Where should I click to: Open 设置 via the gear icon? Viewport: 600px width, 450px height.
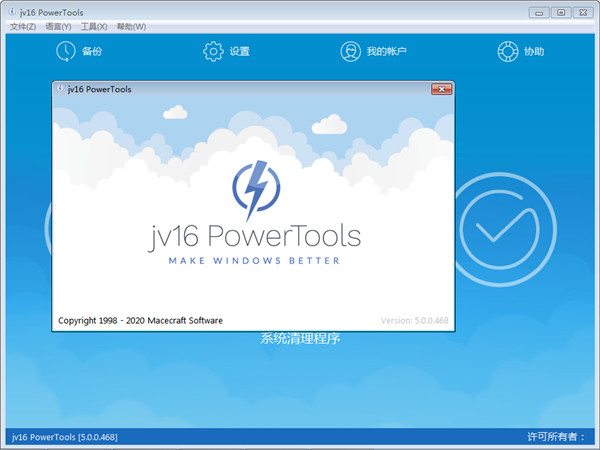213,51
